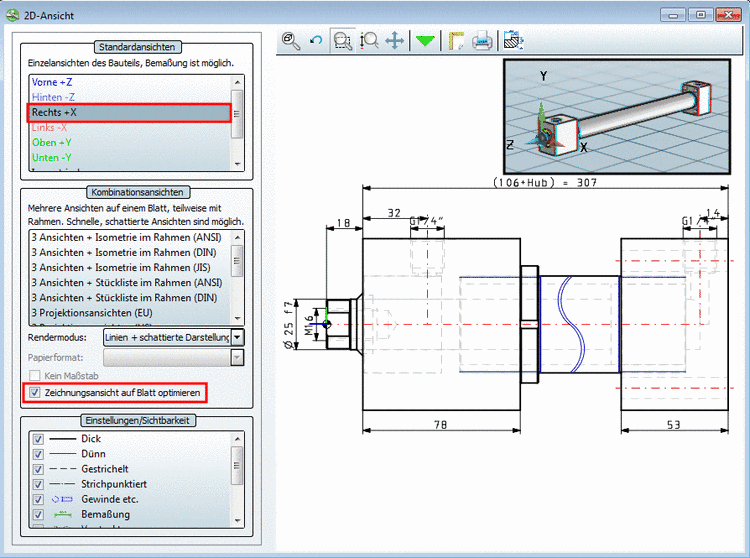Click the Kombinationsansichten list scrollbar thumb
The width and height of the screenshot is (750, 558).
click(x=237, y=261)
